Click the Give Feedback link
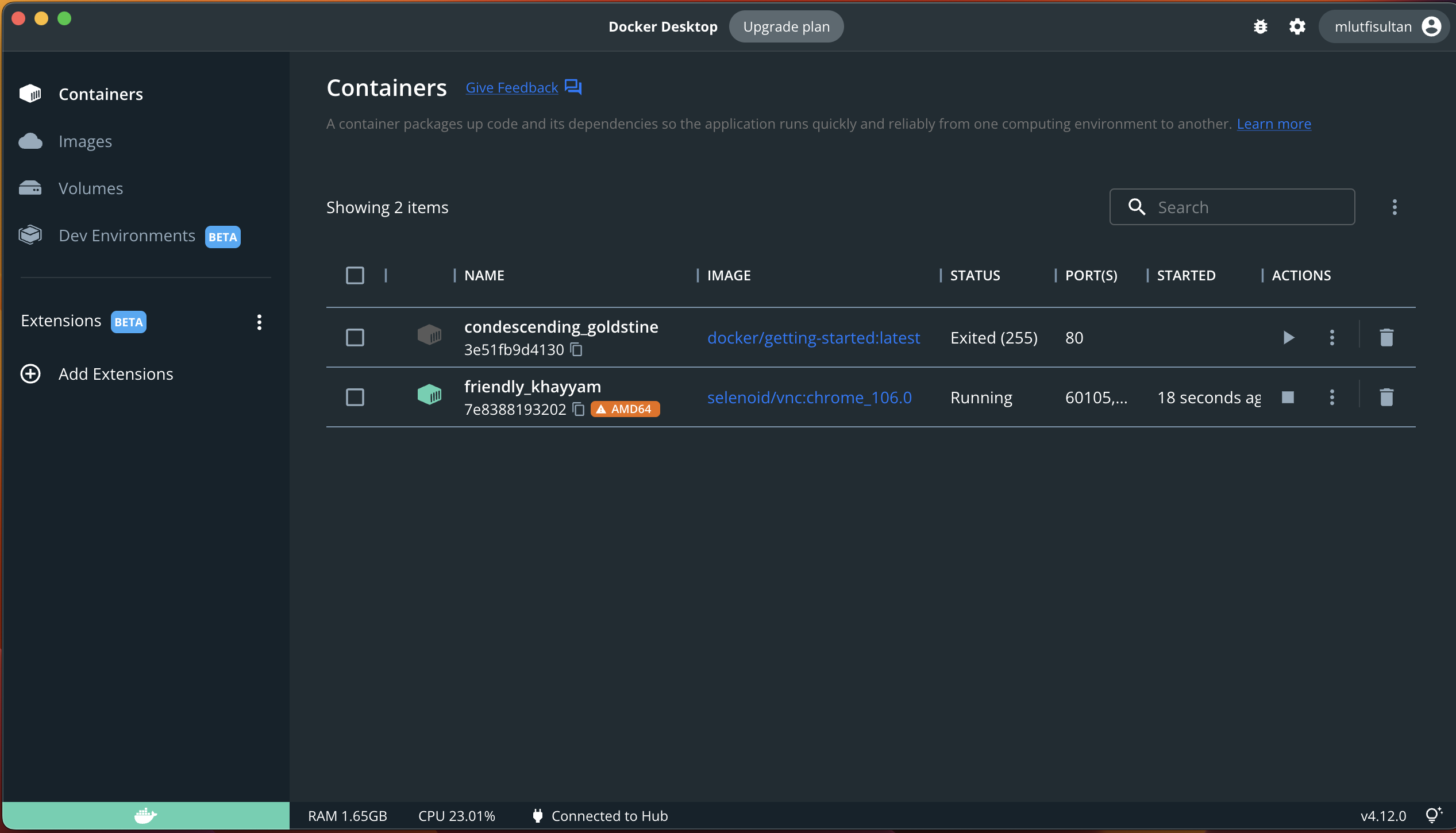The height and width of the screenshot is (833, 1456). [x=511, y=87]
